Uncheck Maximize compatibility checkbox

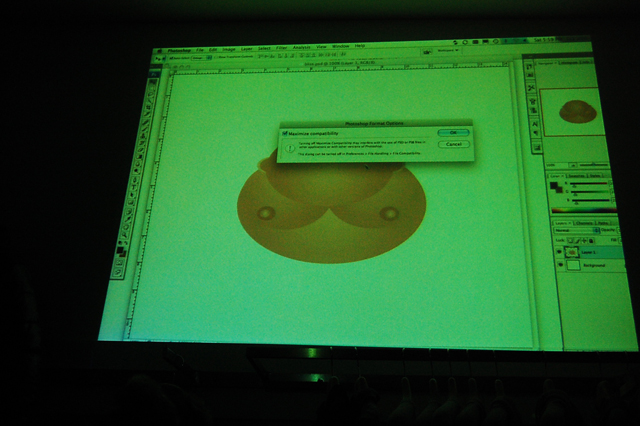point(285,132)
